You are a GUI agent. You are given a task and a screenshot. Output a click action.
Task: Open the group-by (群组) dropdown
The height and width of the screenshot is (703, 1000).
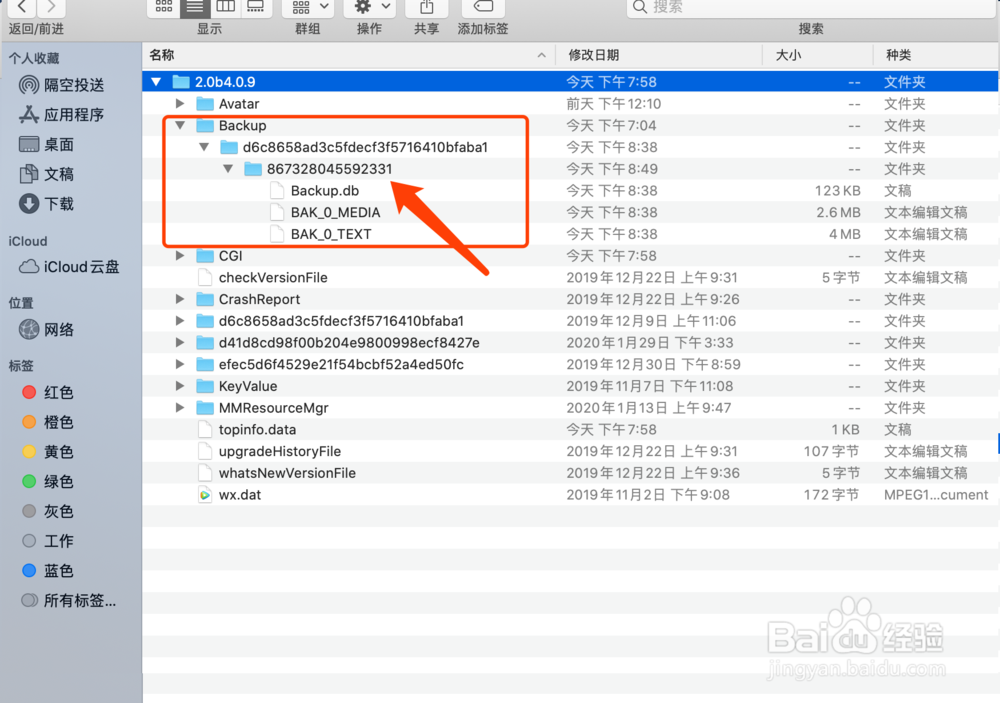pyautogui.click(x=309, y=6)
